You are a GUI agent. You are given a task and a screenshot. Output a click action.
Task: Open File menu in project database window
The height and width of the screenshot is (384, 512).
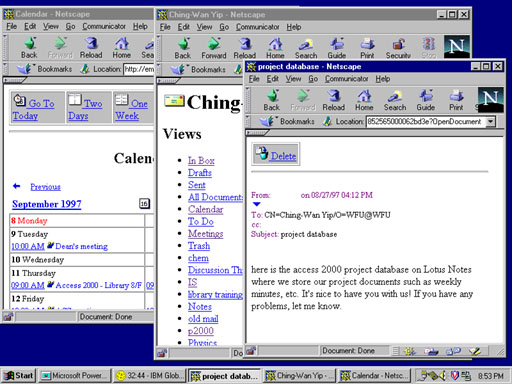(254, 79)
